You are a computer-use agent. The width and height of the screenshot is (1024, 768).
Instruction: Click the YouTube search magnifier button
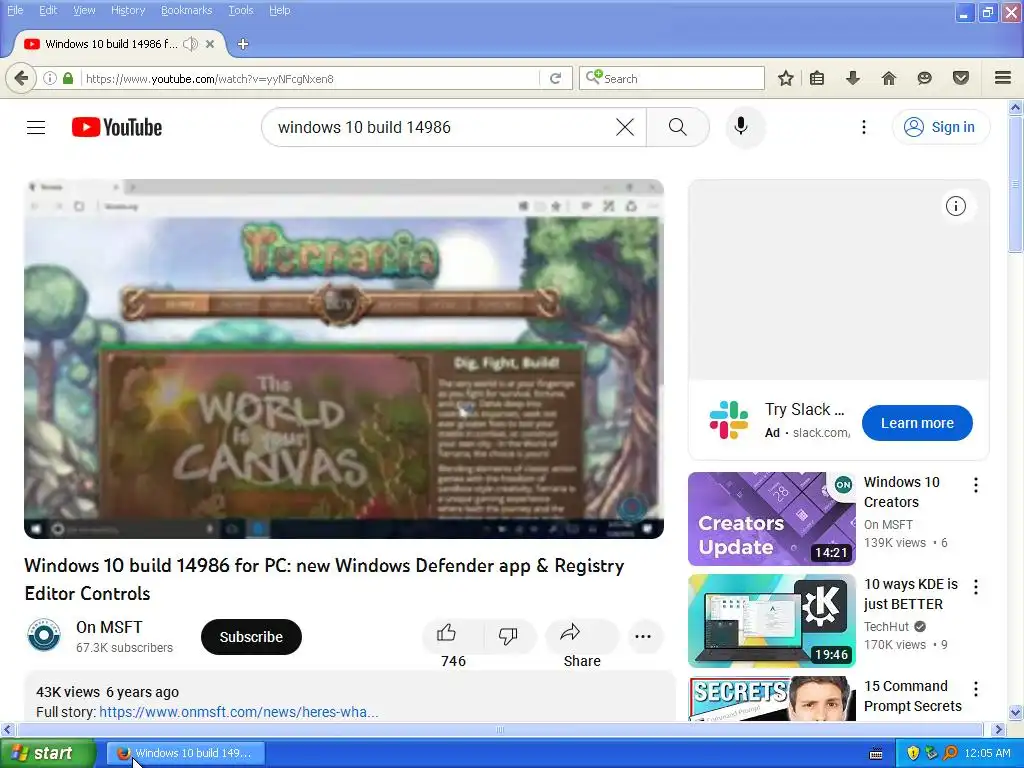(678, 127)
